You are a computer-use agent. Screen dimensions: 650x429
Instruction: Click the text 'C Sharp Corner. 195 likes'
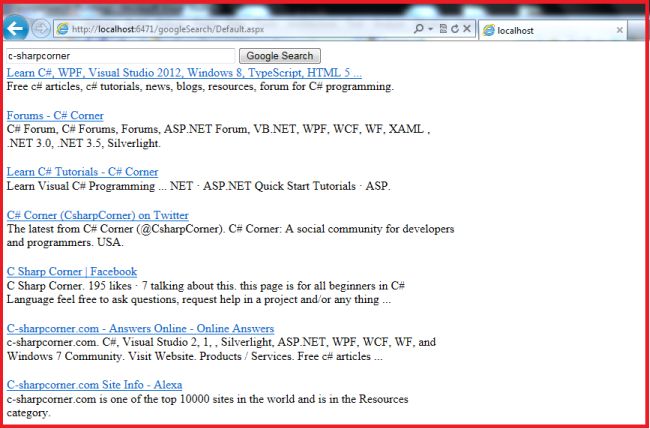[69, 286]
